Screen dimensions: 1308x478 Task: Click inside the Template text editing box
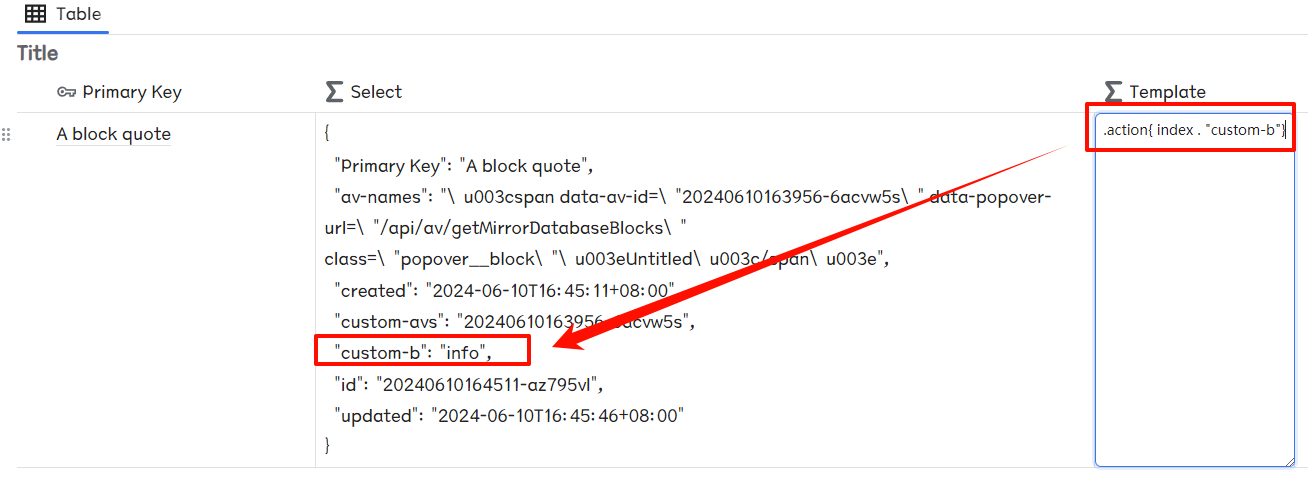coord(1195,300)
